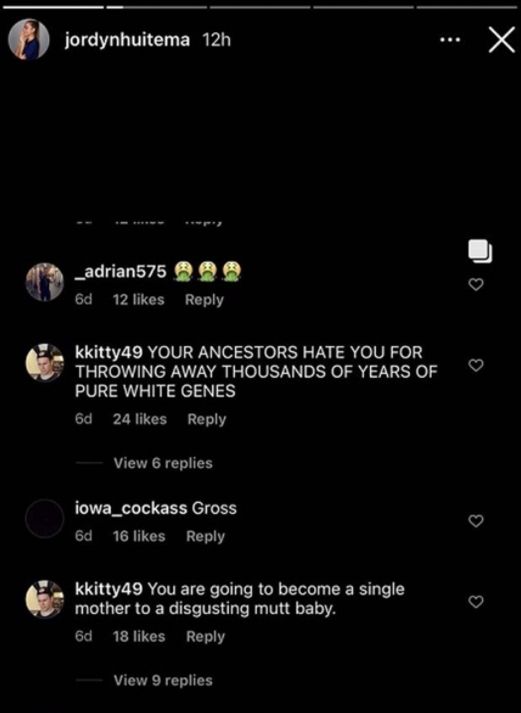Open iowa_cockass's dark profile avatar
This screenshot has height=713, width=521.
tap(45, 518)
